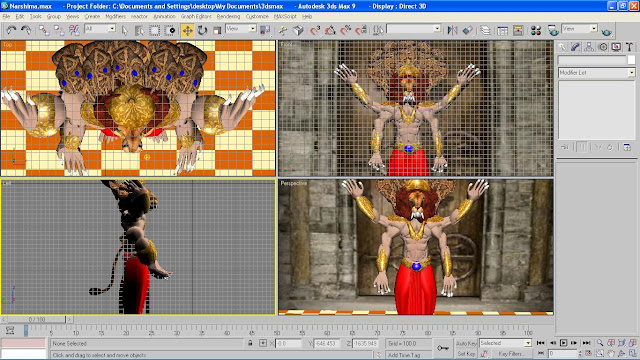640x360 pixels.
Task: Open the Graph Editors menu
Action: (196, 16)
